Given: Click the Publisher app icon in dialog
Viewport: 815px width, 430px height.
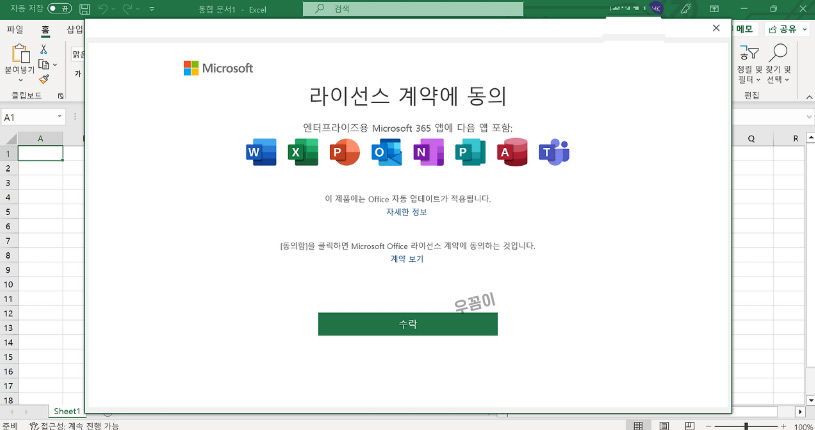Looking at the screenshot, I should 470,152.
